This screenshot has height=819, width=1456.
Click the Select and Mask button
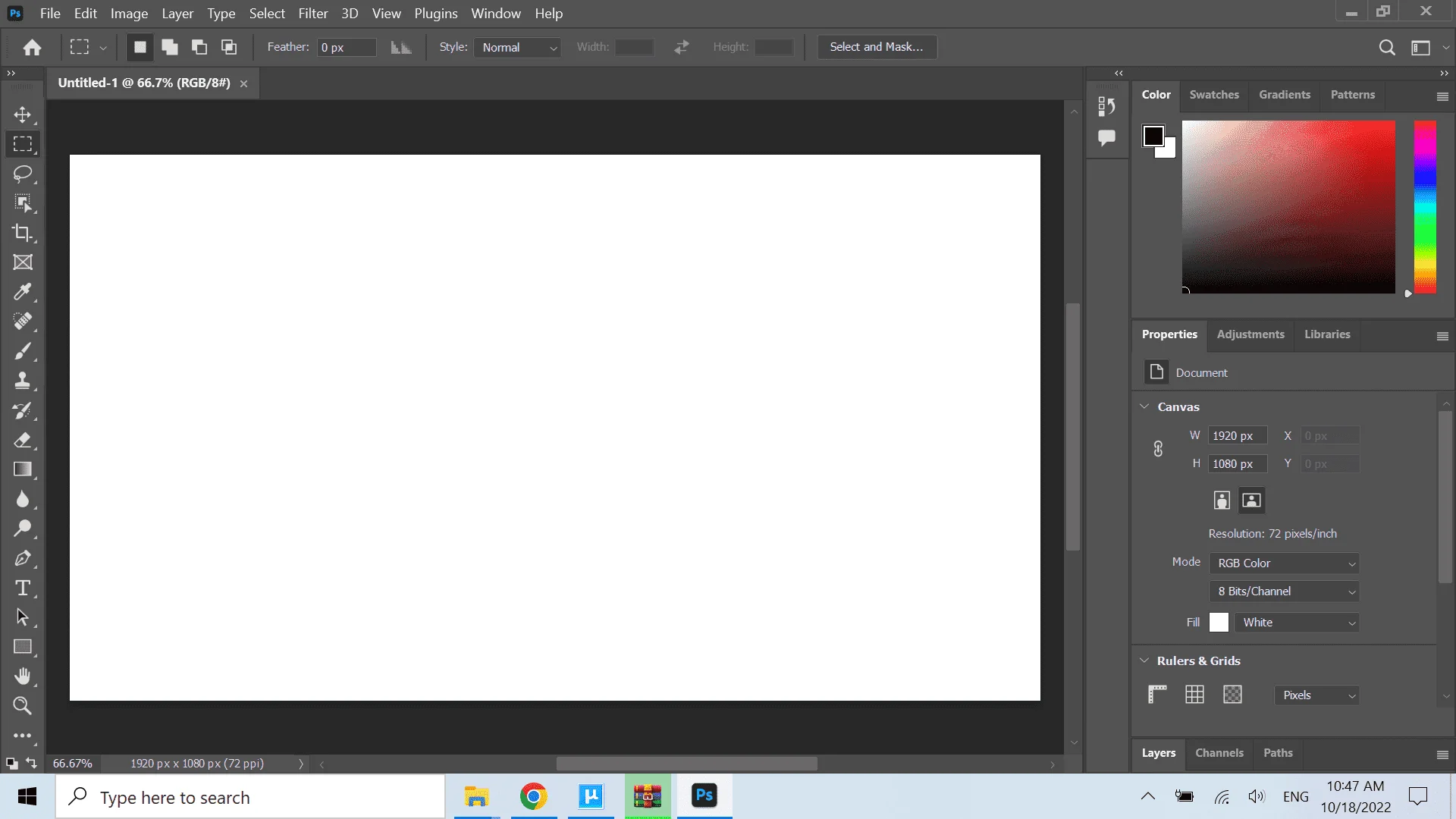point(877,47)
